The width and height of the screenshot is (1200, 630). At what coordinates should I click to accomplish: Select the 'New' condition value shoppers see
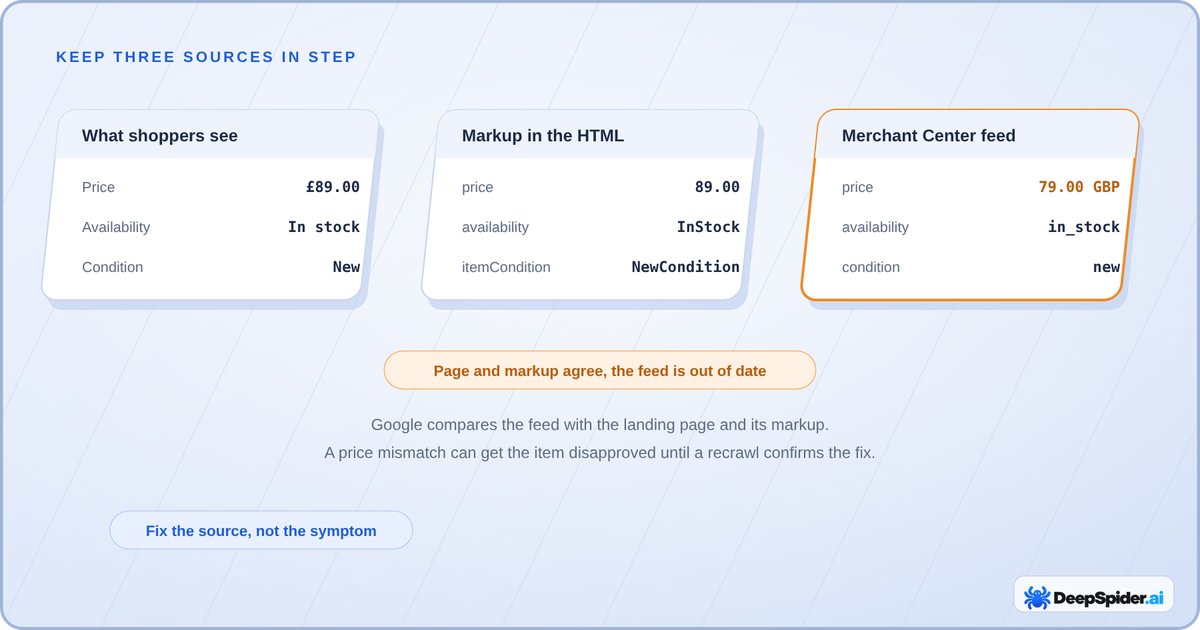coord(346,267)
